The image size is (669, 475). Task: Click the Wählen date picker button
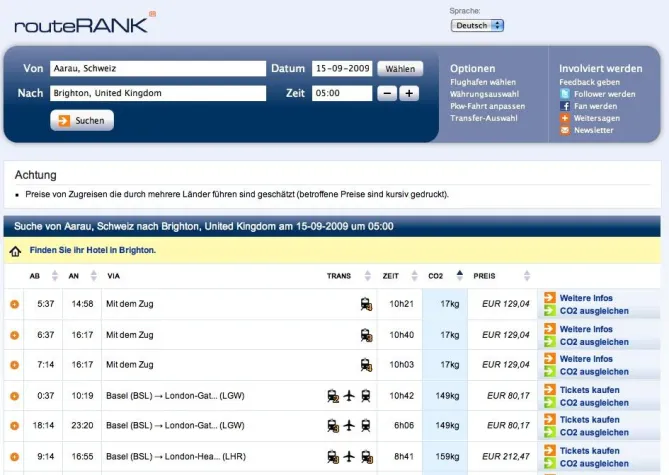click(x=400, y=69)
